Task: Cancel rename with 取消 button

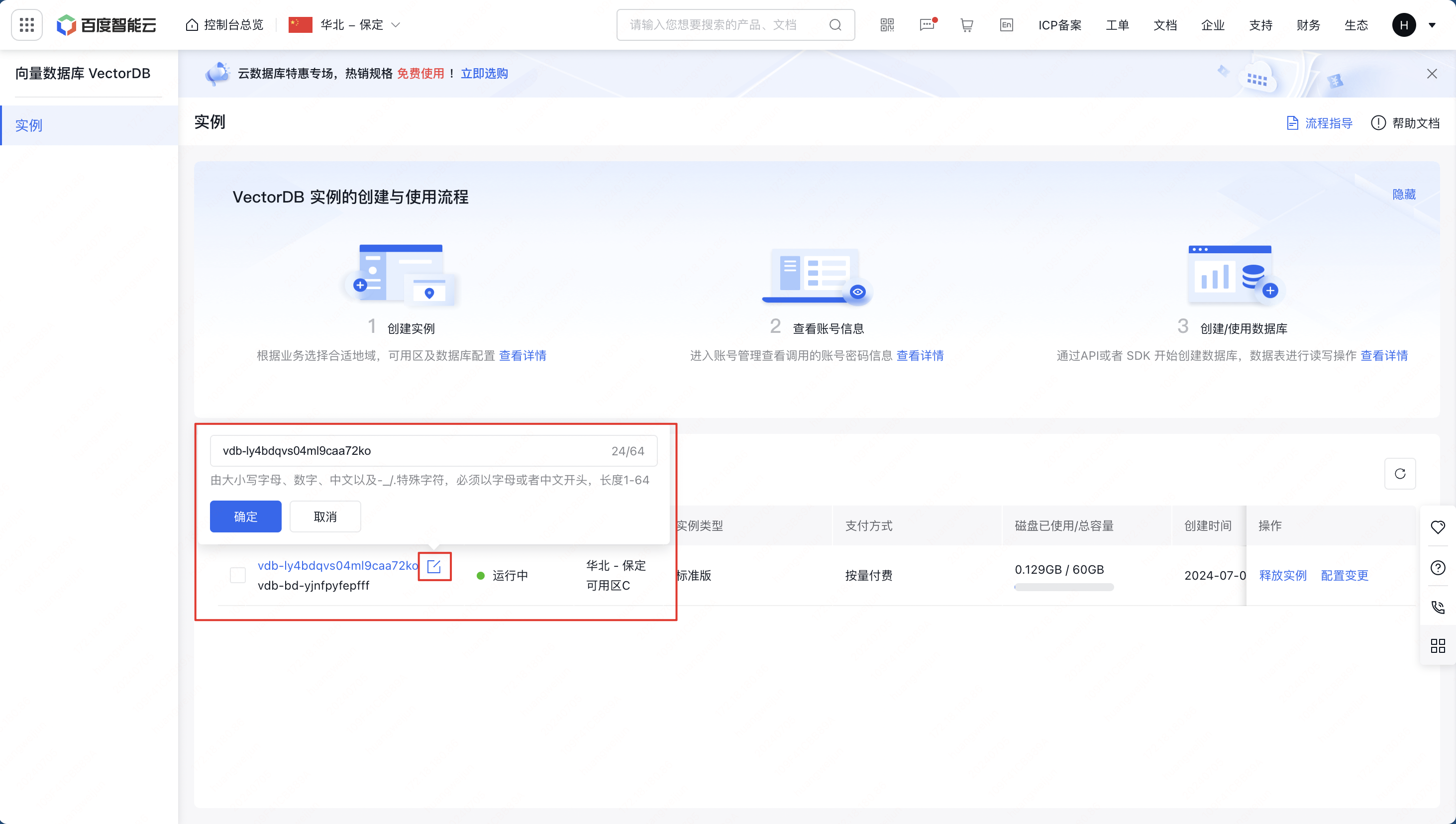Action: click(325, 516)
